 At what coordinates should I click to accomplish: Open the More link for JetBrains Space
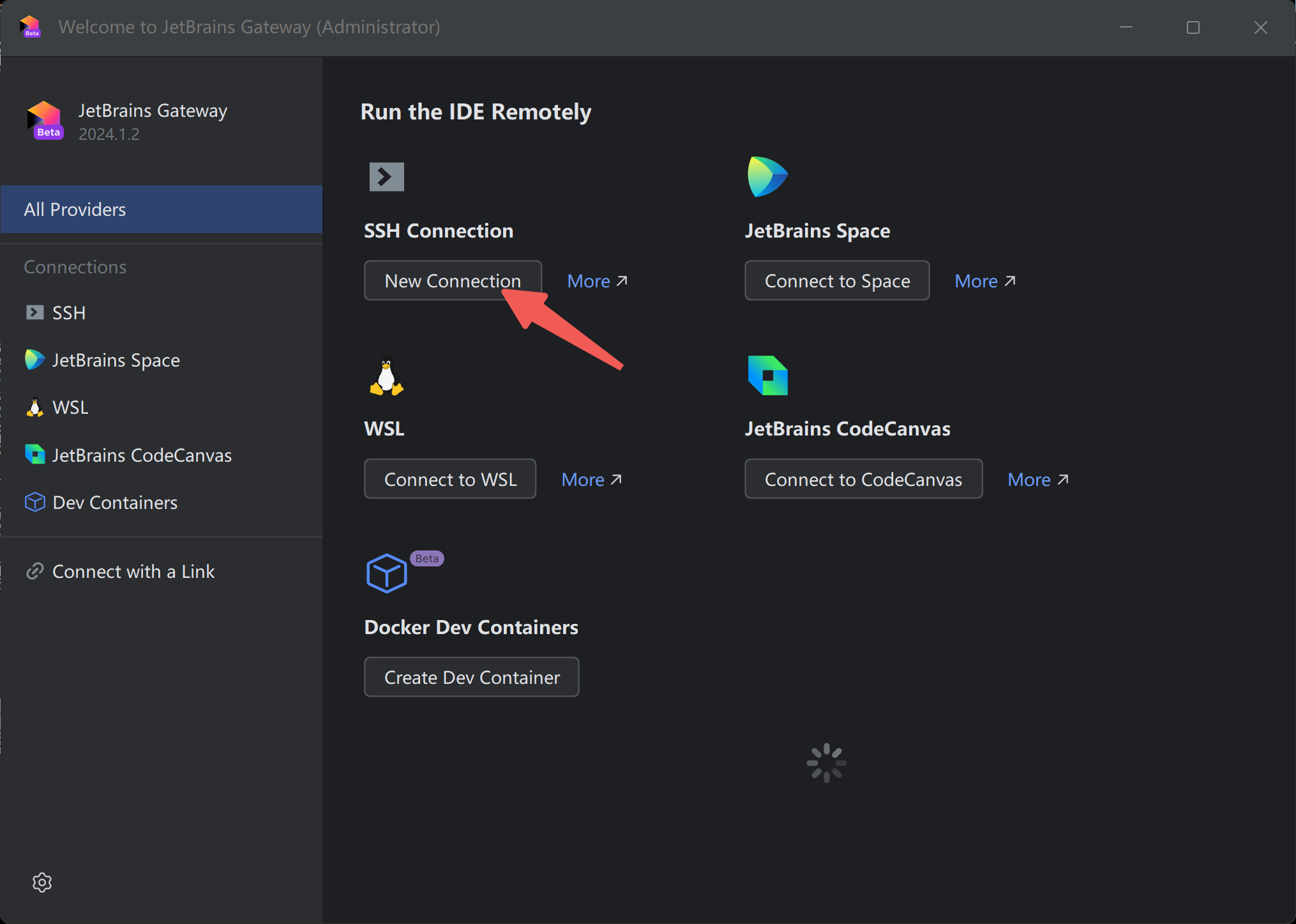coord(985,281)
